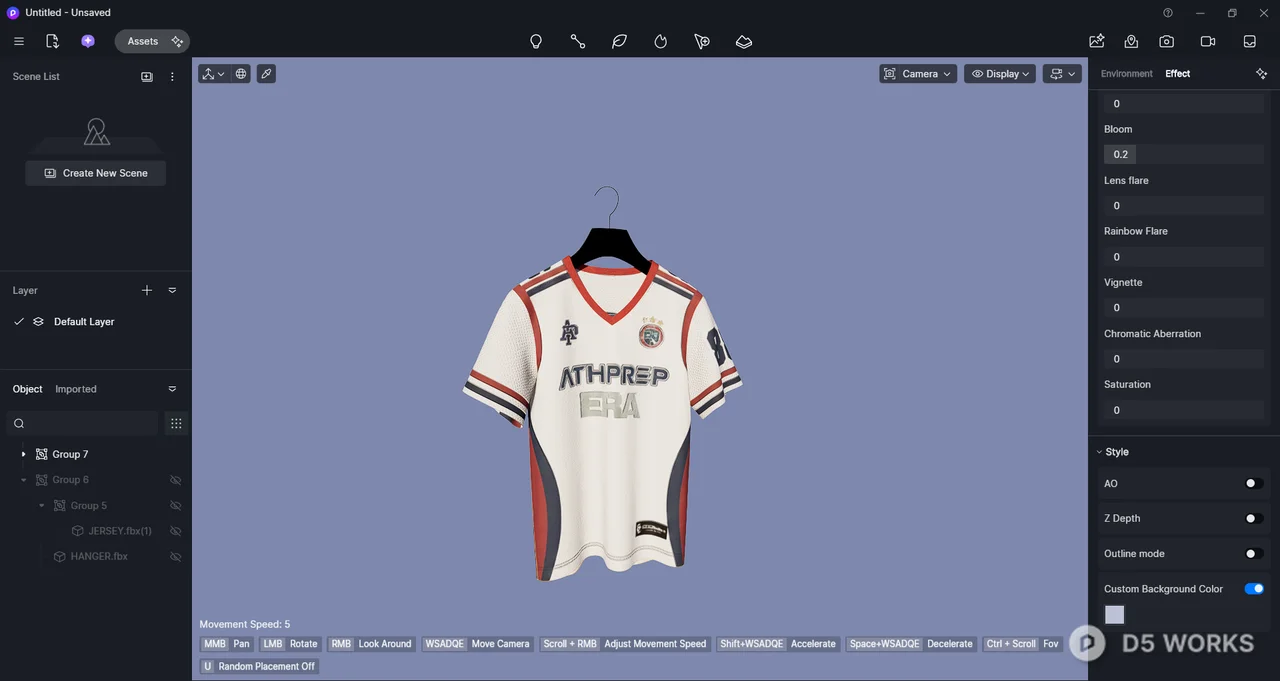This screenshot has width=1280, height=681.
Task: Open the Layer panel dropdown arrow
Action: 172,290
